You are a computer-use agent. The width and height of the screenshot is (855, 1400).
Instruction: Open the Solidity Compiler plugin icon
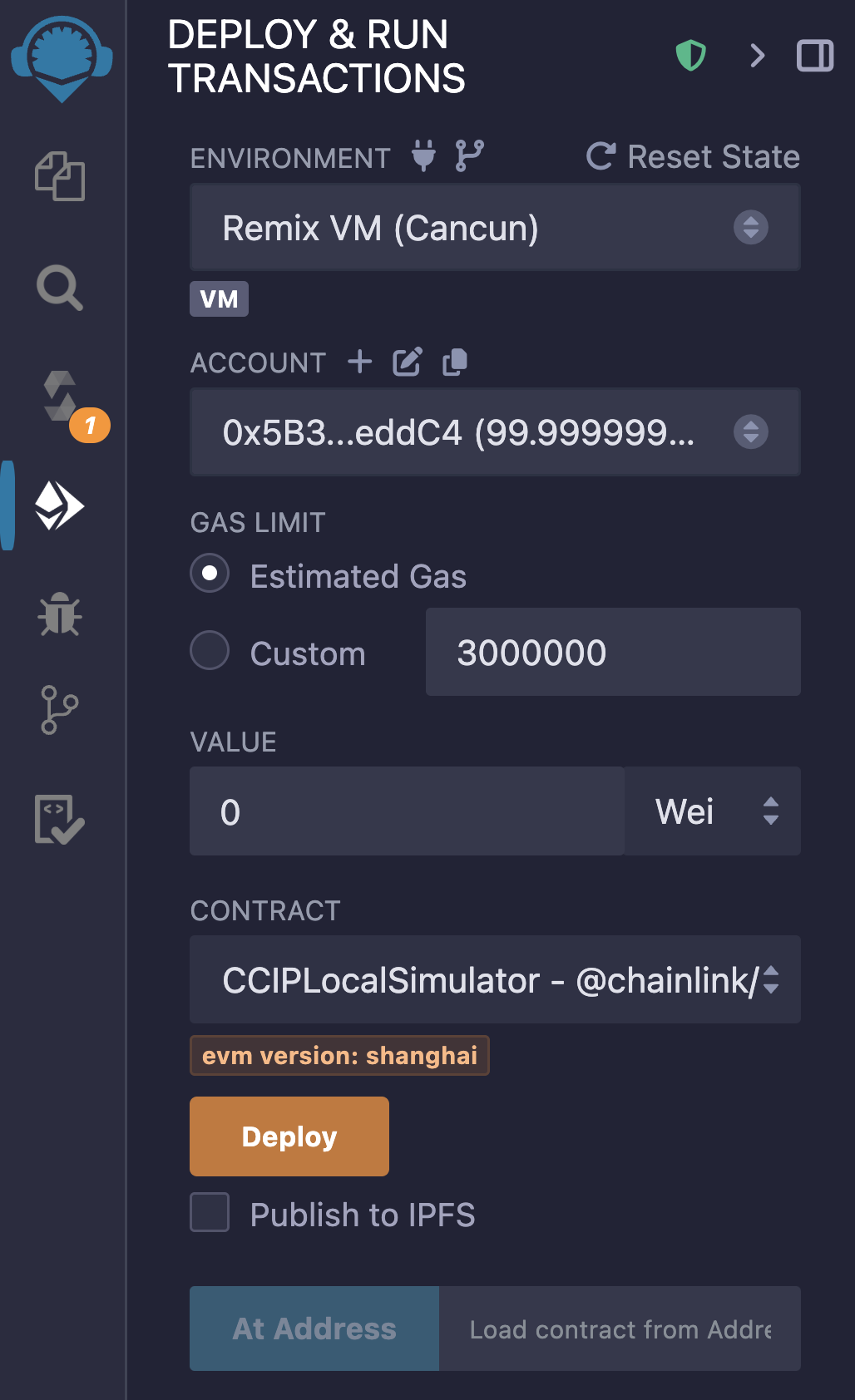(62, 397)
